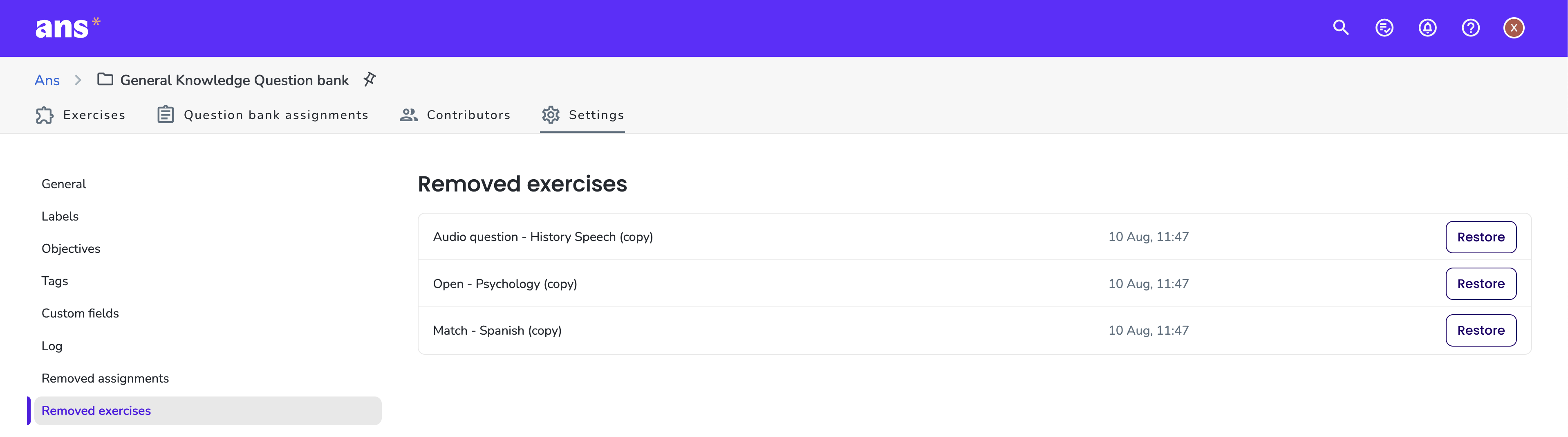Viewport: 1568px width, 437px height.
Task: Restore Match - Spanish (copy) exercise
Action: (x=1481, y=330)
